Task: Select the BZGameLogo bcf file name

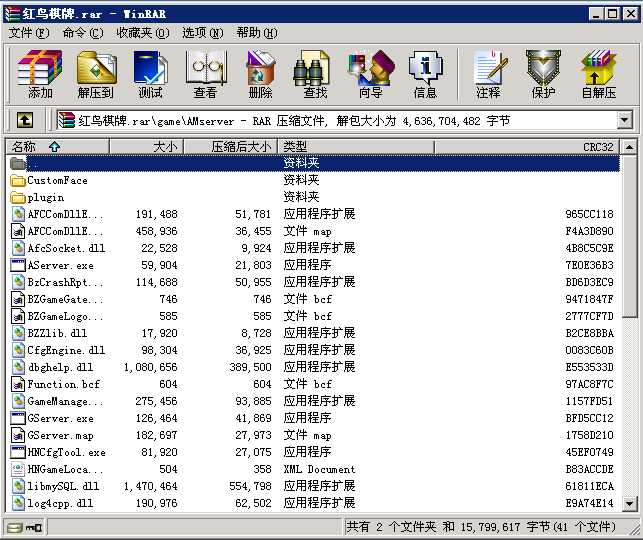Action: 65,316
